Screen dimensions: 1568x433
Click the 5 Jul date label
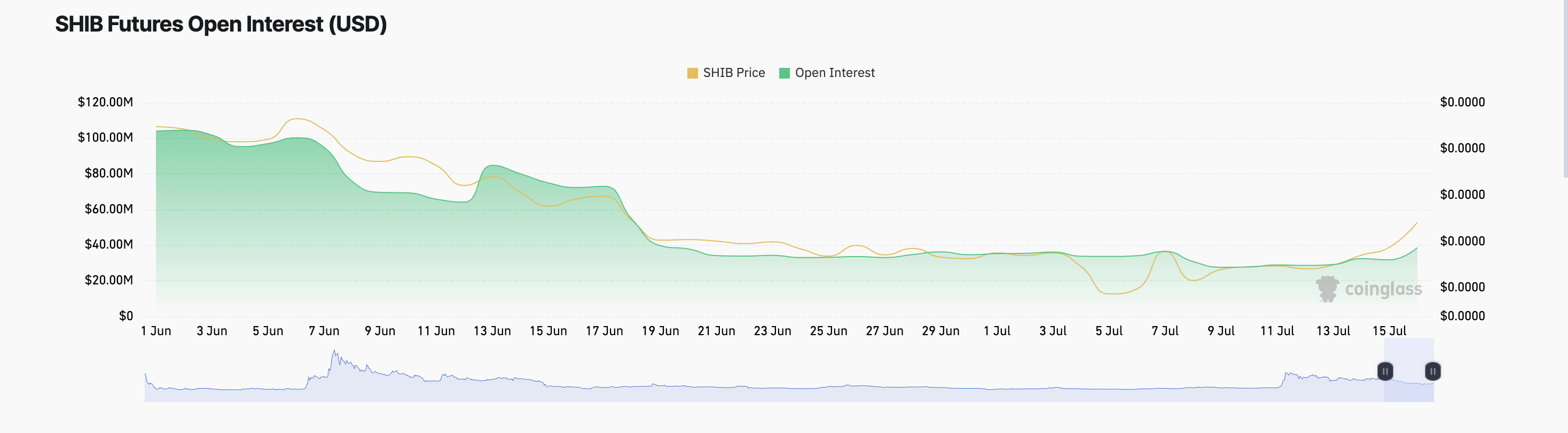(1109, 331)
